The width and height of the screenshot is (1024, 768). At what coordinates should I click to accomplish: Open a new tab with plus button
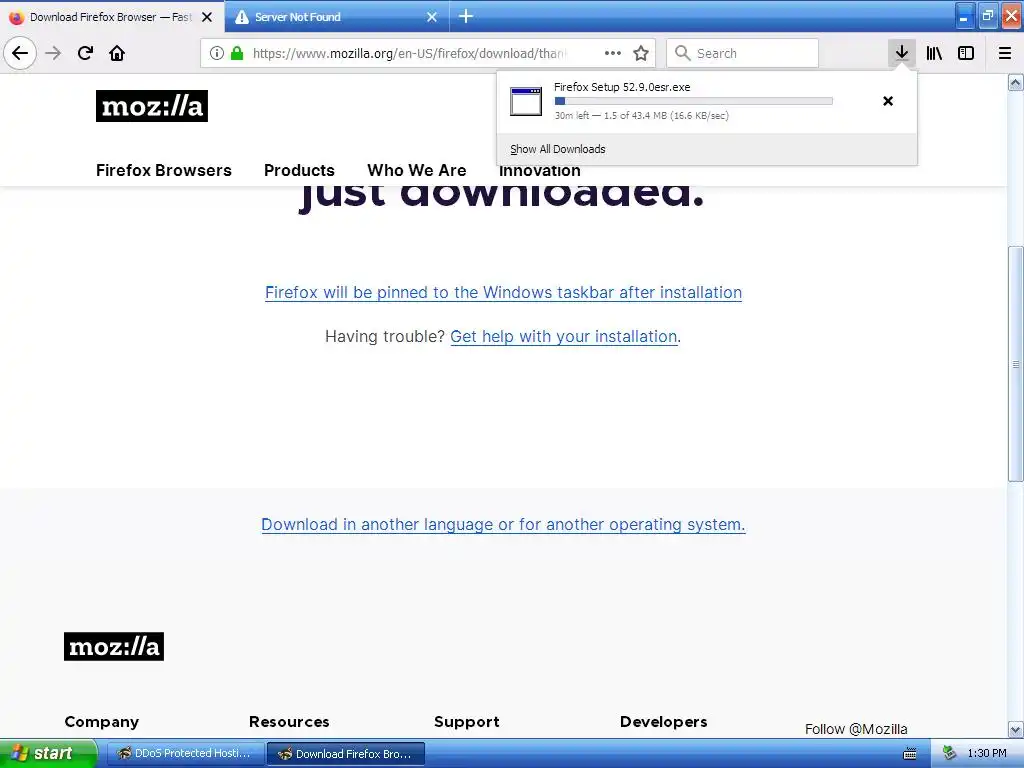coord(466,16)
